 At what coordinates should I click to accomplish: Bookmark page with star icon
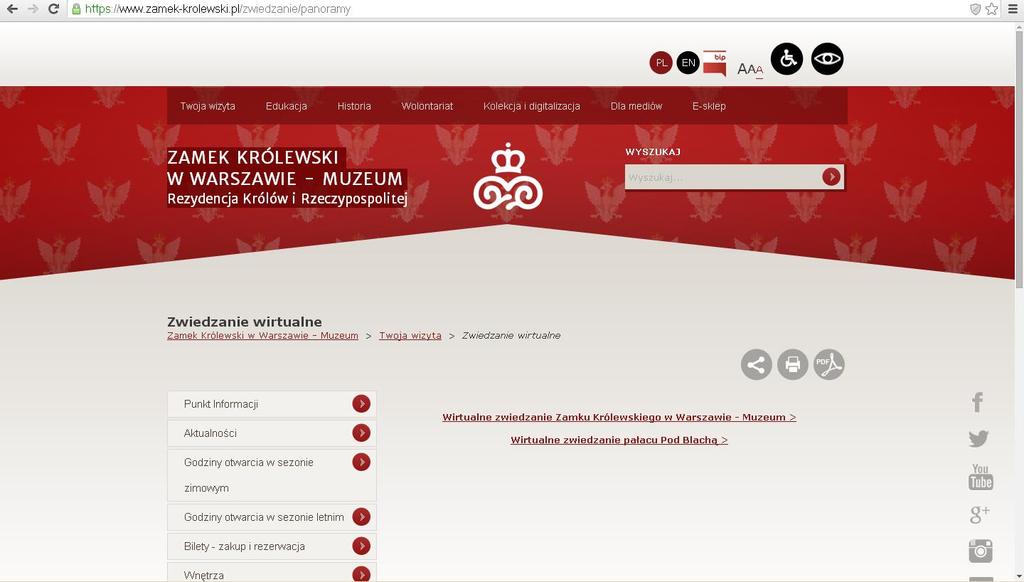point(991,9)
